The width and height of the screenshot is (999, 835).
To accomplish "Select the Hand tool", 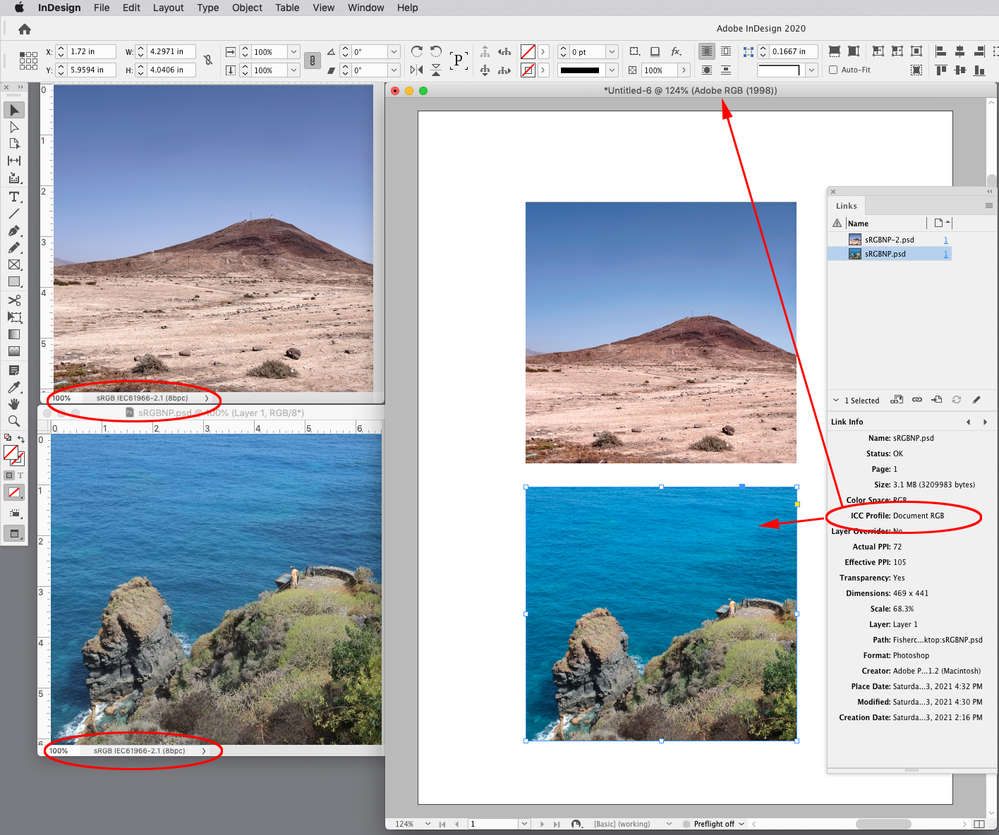I will pyautogui.click(x=14, y=404).
